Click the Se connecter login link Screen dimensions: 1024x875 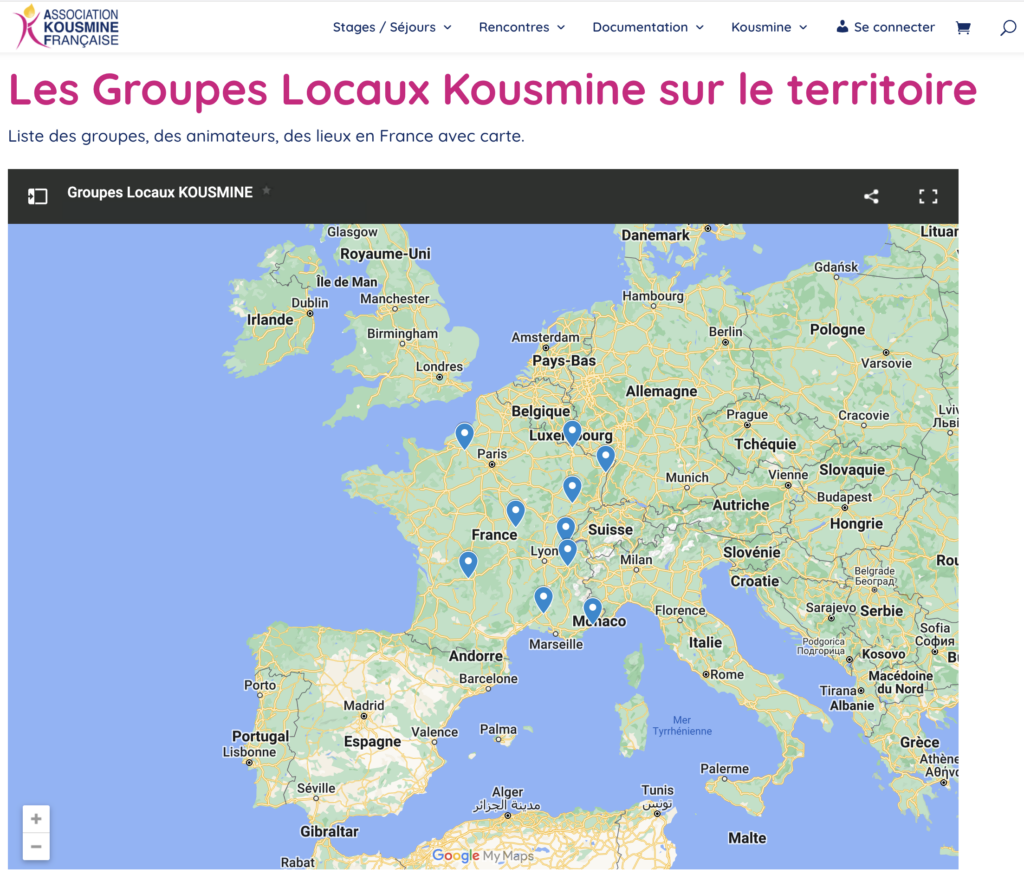point(885,27)
